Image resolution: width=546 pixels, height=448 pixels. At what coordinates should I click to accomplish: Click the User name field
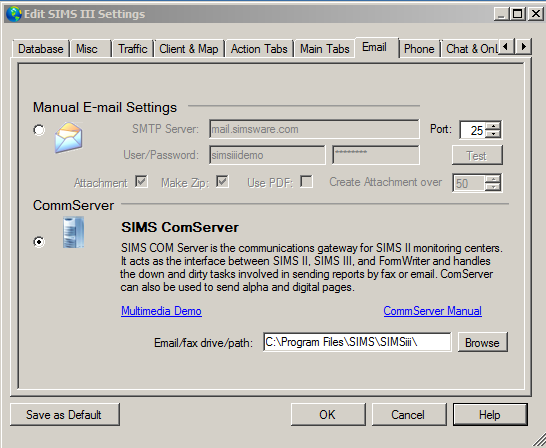(267, 155)
